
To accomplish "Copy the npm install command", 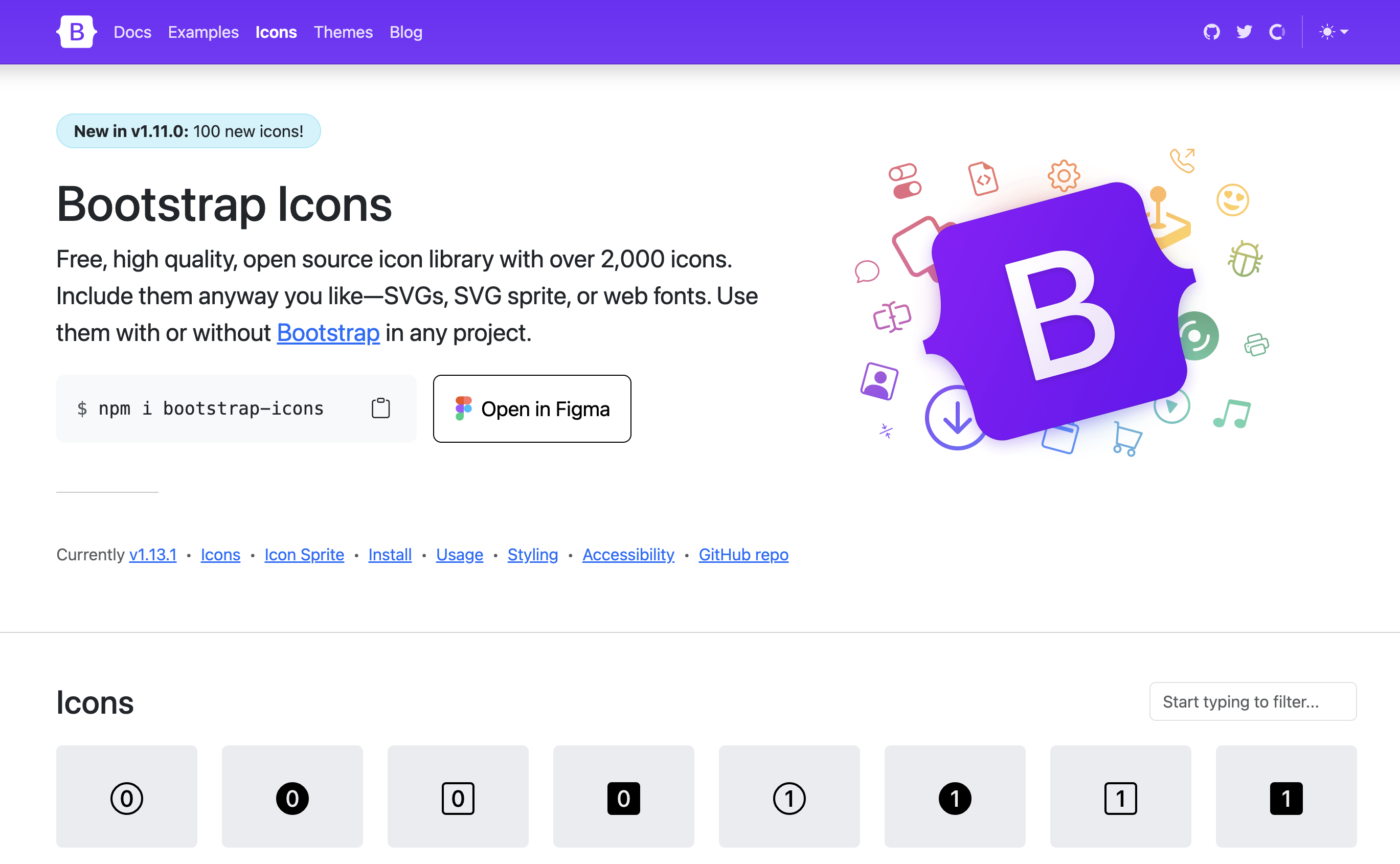I will click(380, 408).
